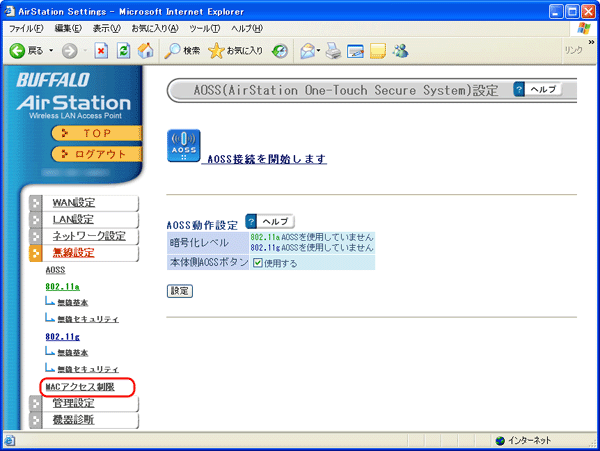Click the リンク links bar label
This screenshot has height=451, width=600.
click(x=573, y=50)
